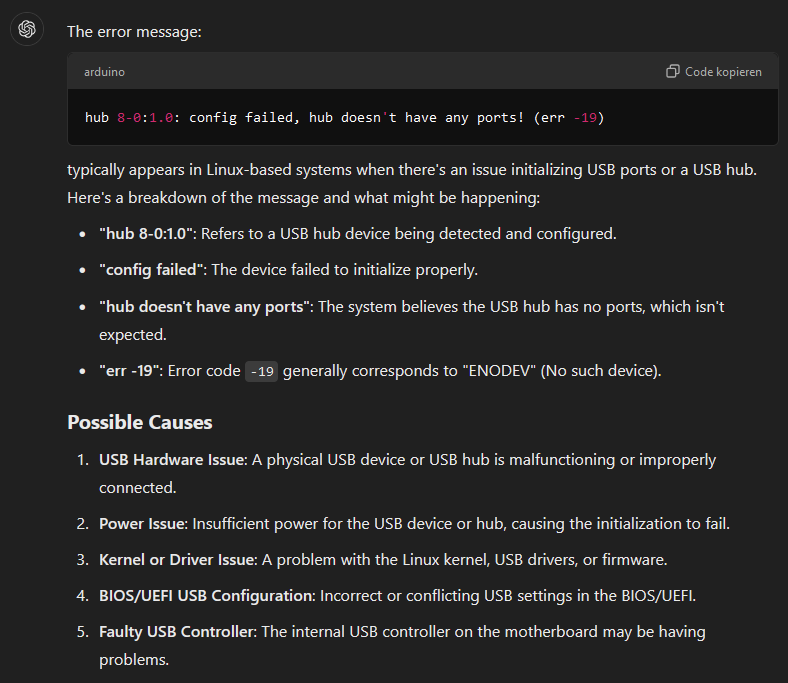Click bold "hub doesn't have any ports" term
The image size is (788, 683).
tap(204, 306)
